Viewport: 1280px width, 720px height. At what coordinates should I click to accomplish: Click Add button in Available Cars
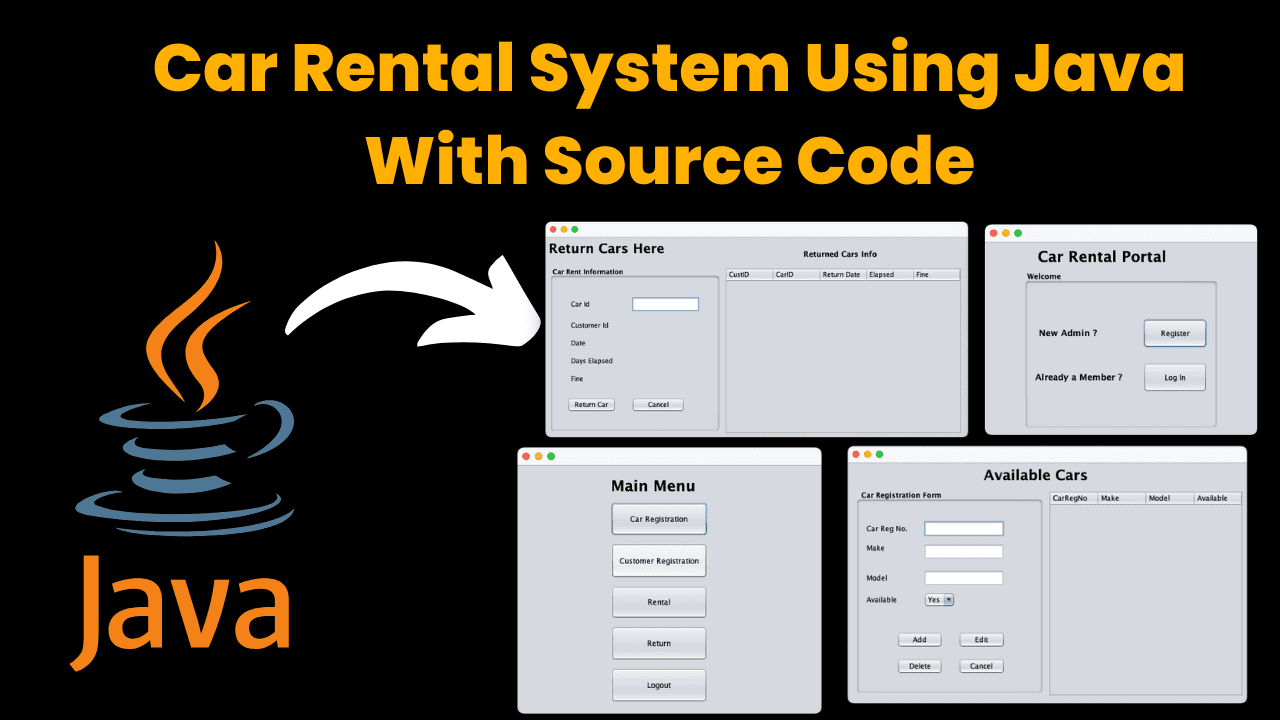coord(920,640)
